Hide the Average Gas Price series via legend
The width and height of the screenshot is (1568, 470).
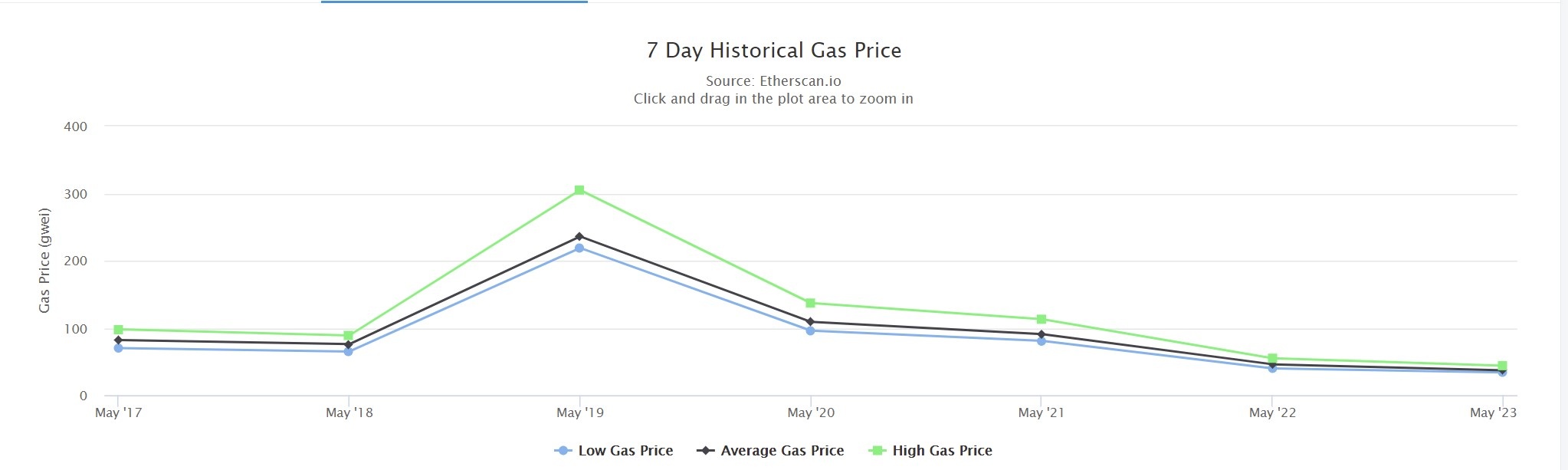(782, 451)
